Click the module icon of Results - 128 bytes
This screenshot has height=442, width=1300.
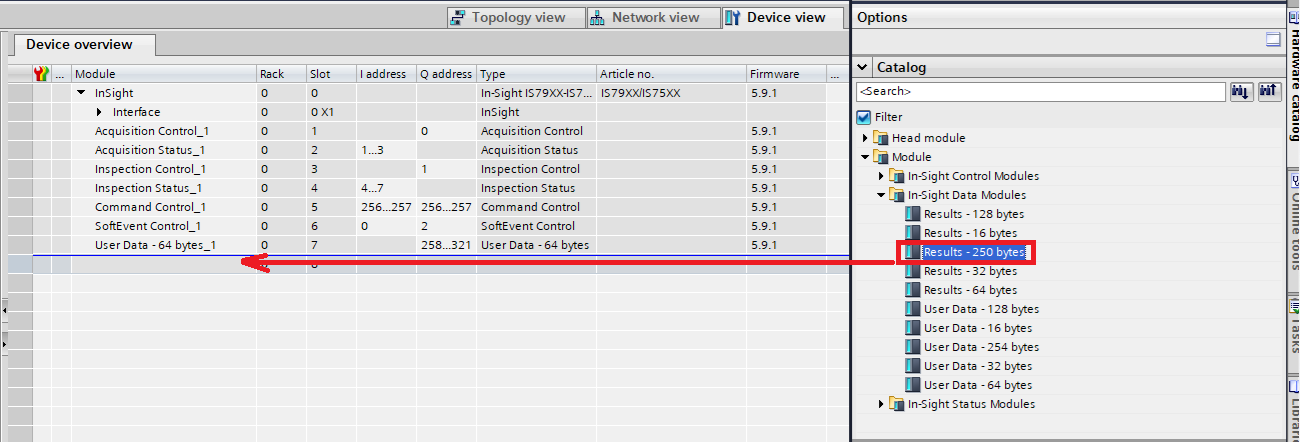(911, 214)
